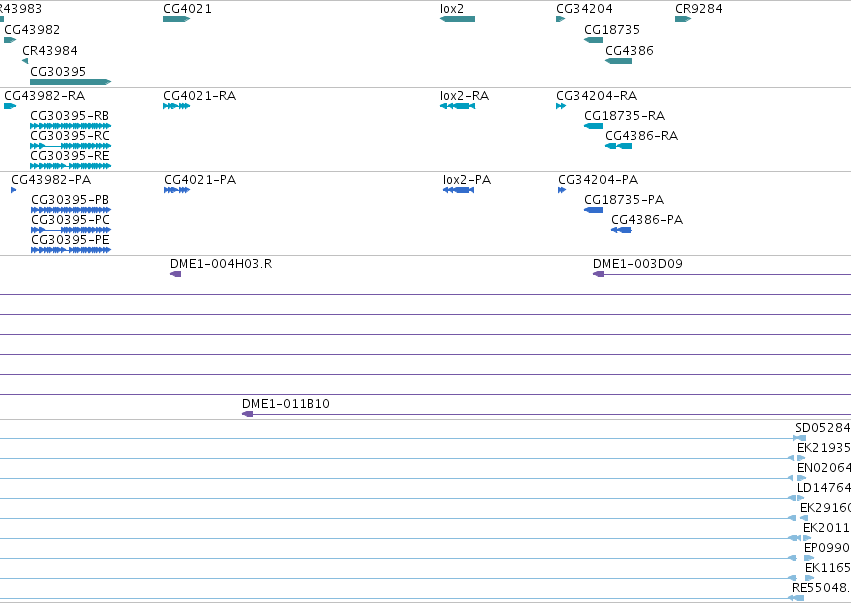Click the CG4021-PA protein label
Image resolution: width=851 pixels, height=603 pixels.
pyautogui.click(x=200, y=180)
